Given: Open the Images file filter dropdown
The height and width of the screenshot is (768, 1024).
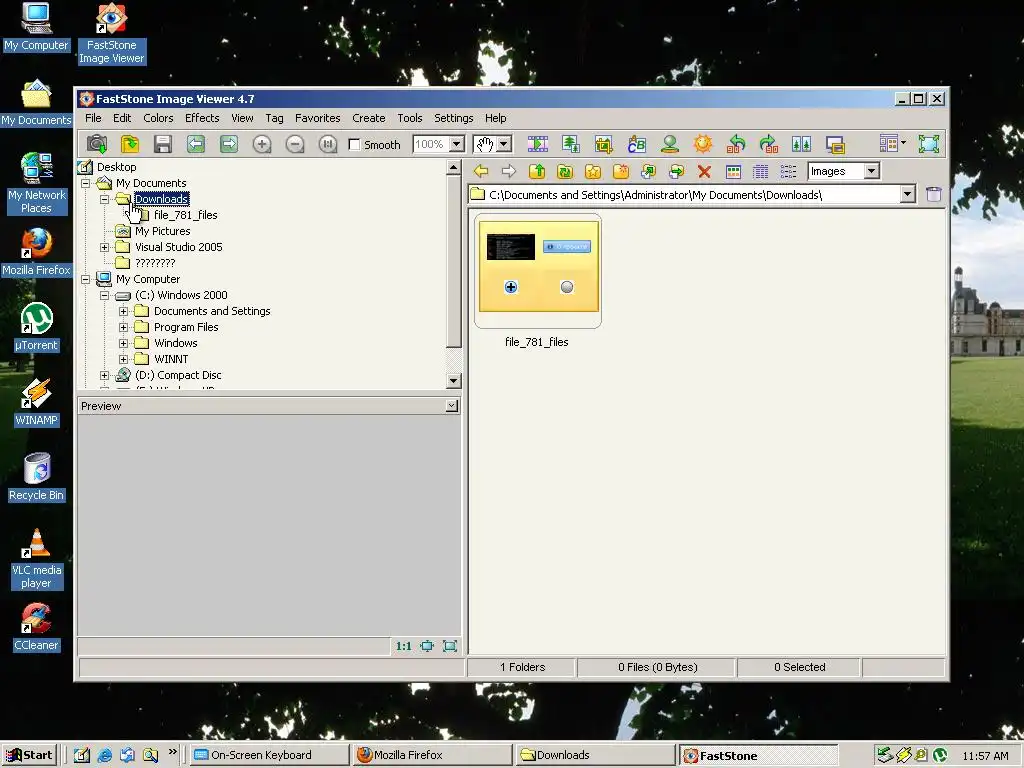Looking at the screenshot, I should coord(872,171).
